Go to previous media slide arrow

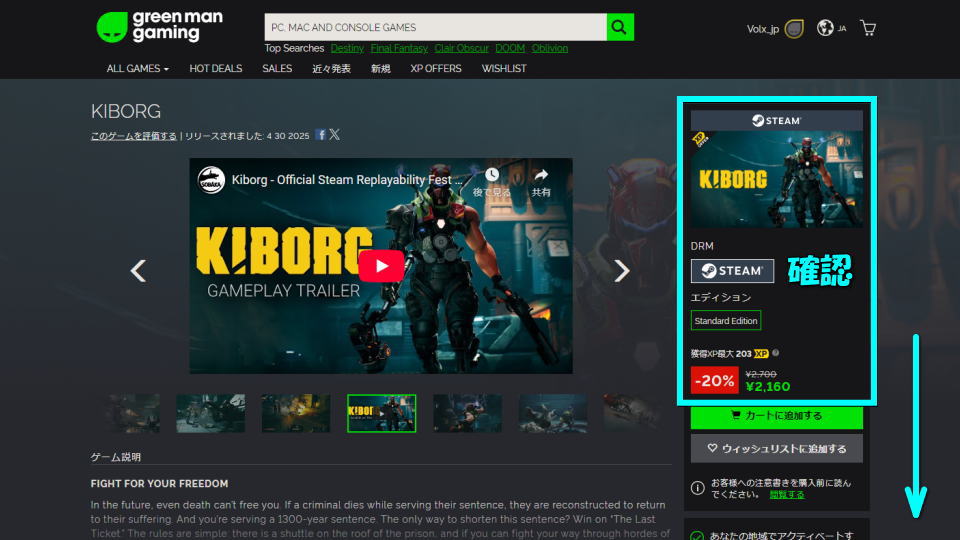click(x=138, y=271)
